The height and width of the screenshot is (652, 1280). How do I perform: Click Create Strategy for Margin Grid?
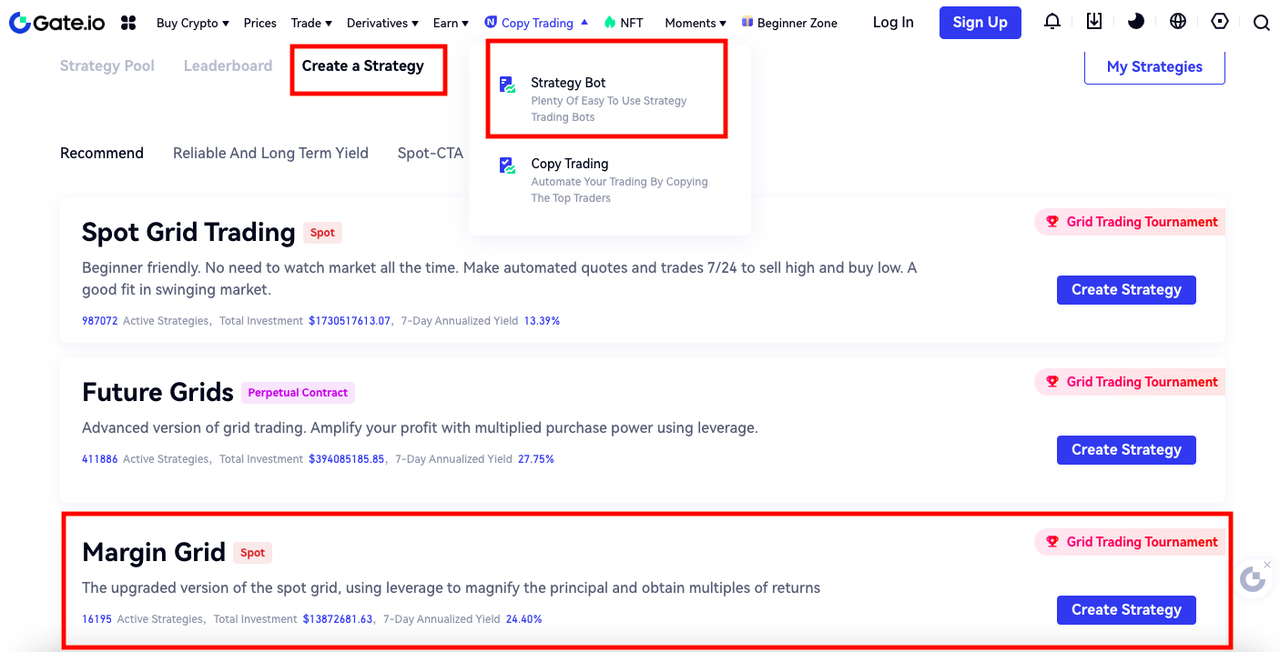click(1126, 610)
